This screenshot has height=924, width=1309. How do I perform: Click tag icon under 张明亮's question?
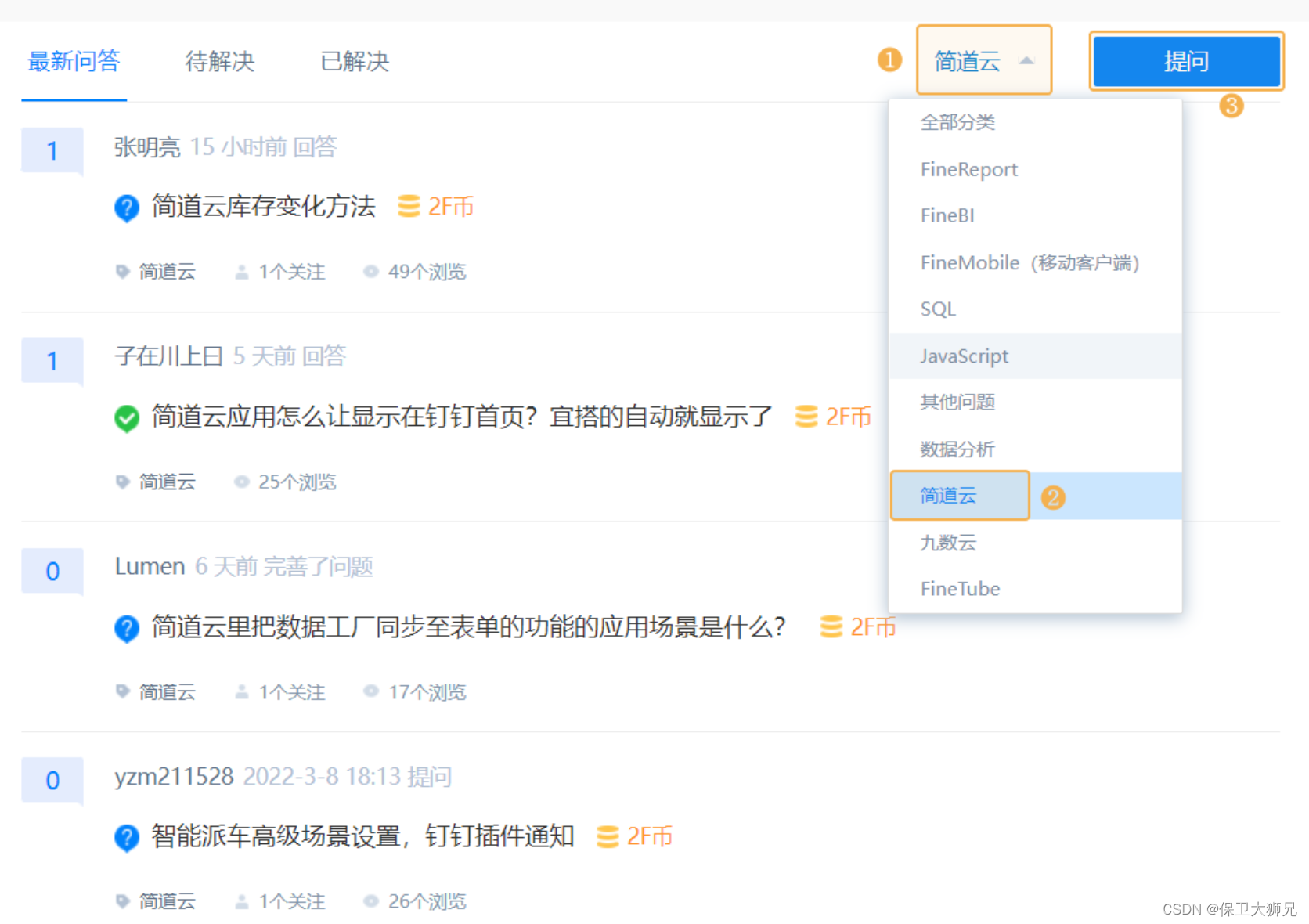(122, 272)
